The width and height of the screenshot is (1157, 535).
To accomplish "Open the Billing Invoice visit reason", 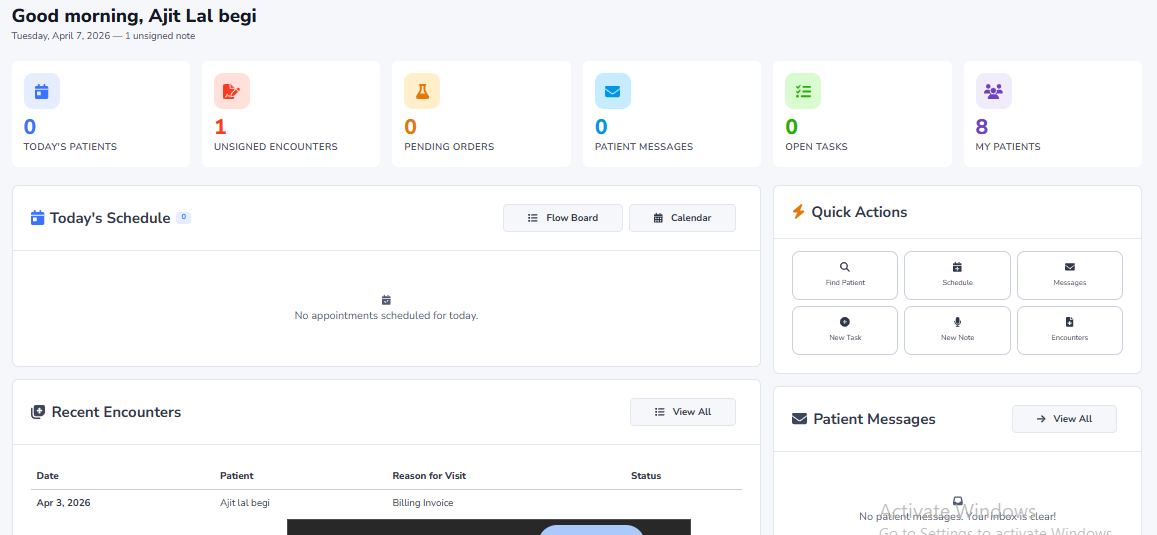I will tap(422, 503).
